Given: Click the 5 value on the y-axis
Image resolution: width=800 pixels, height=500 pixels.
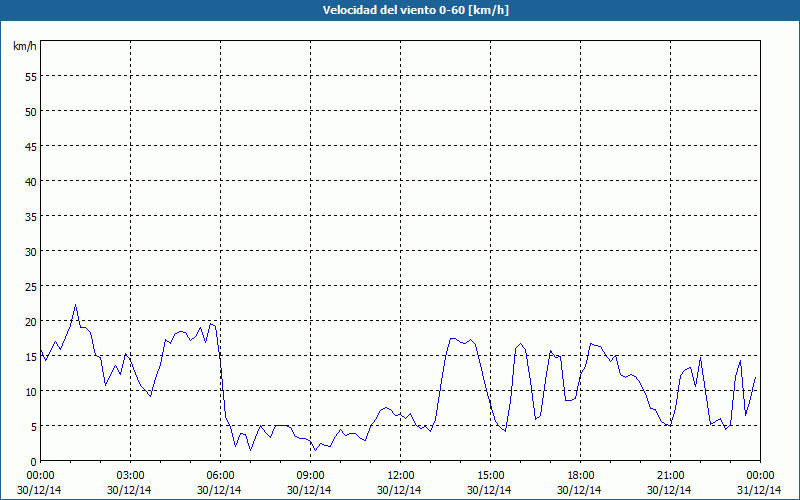Looking at the screenshot, I should point(33,427).
